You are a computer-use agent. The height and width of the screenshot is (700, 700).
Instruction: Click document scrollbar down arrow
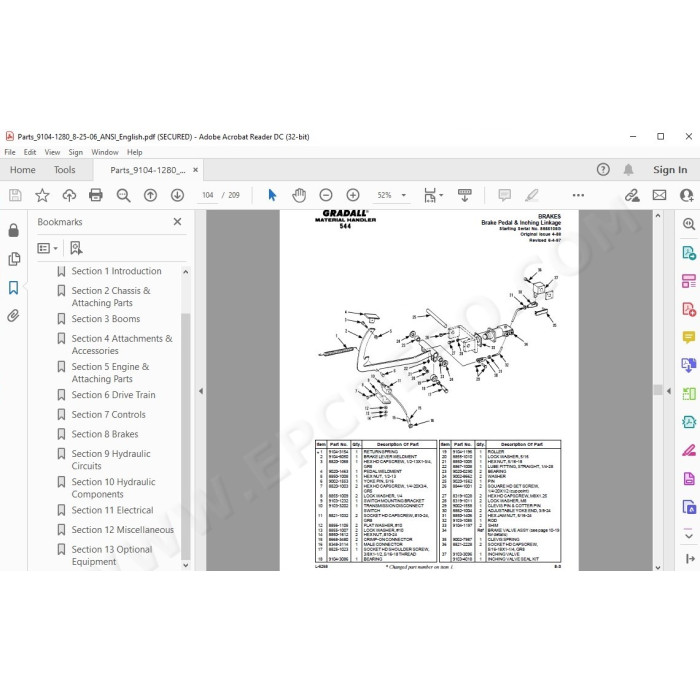tap(658, 567)
